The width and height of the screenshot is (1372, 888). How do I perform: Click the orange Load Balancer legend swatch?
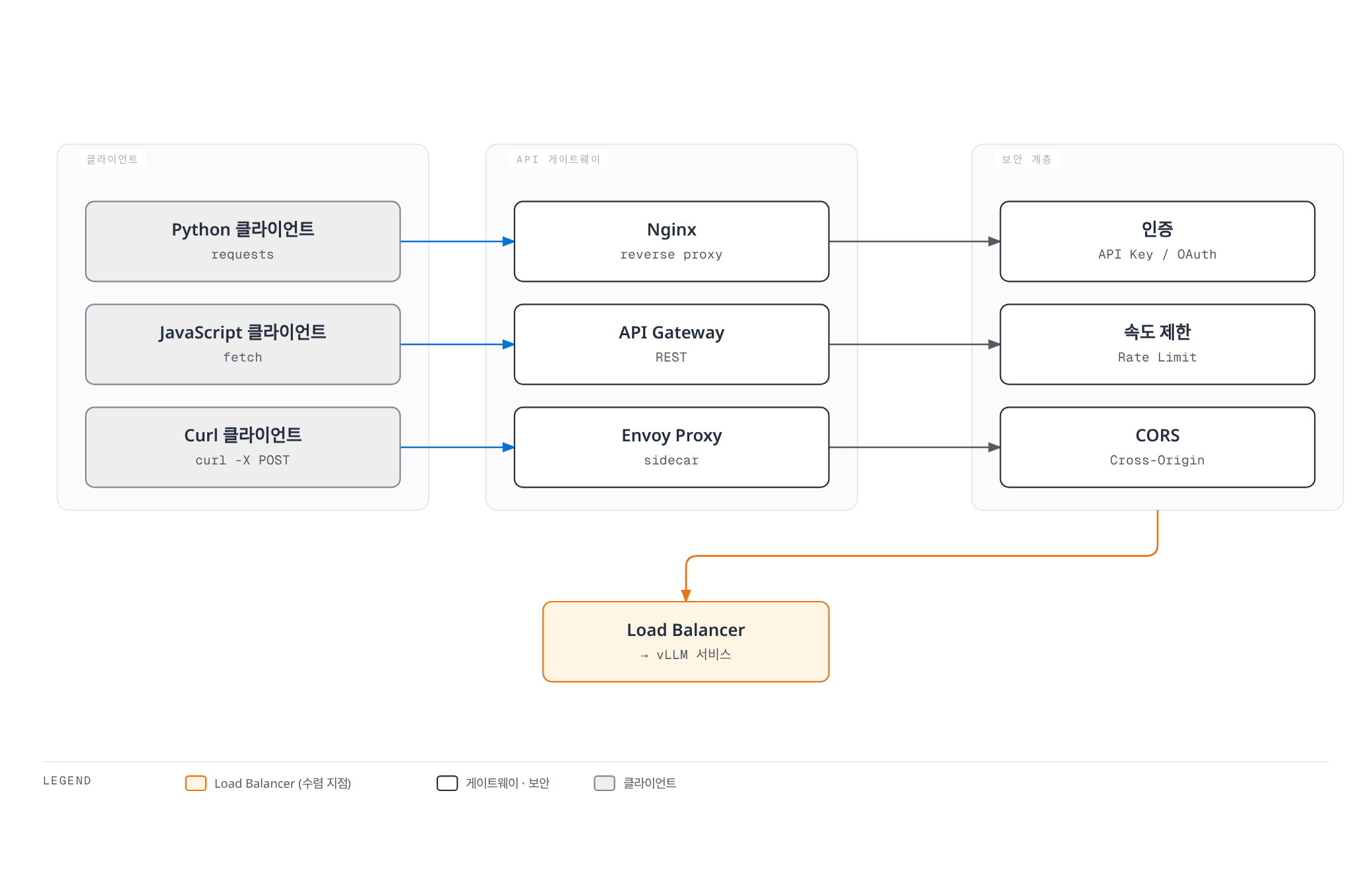pos(196,783)
